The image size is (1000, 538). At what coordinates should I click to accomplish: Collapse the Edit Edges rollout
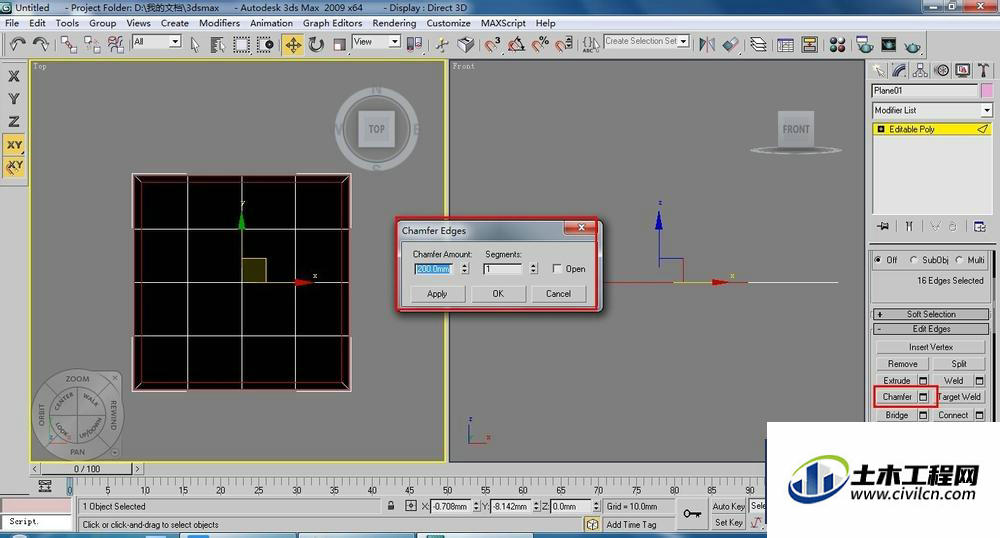(931, 329)
